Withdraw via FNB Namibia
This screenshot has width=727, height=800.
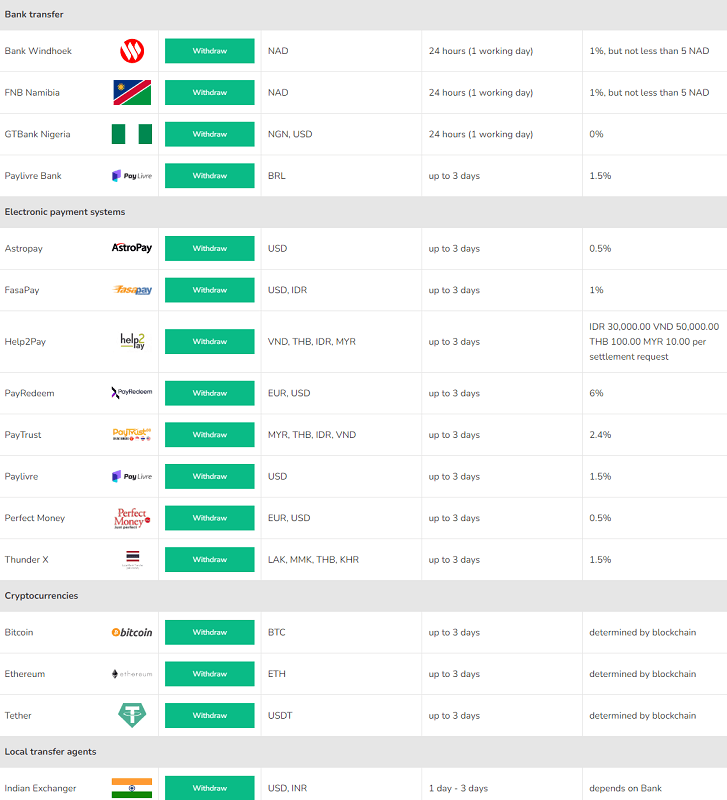point(210,92)
